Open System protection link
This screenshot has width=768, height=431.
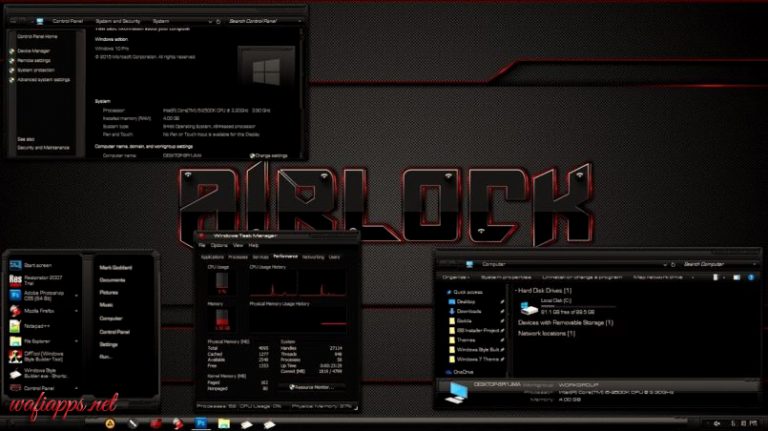(x=36, y=70)
